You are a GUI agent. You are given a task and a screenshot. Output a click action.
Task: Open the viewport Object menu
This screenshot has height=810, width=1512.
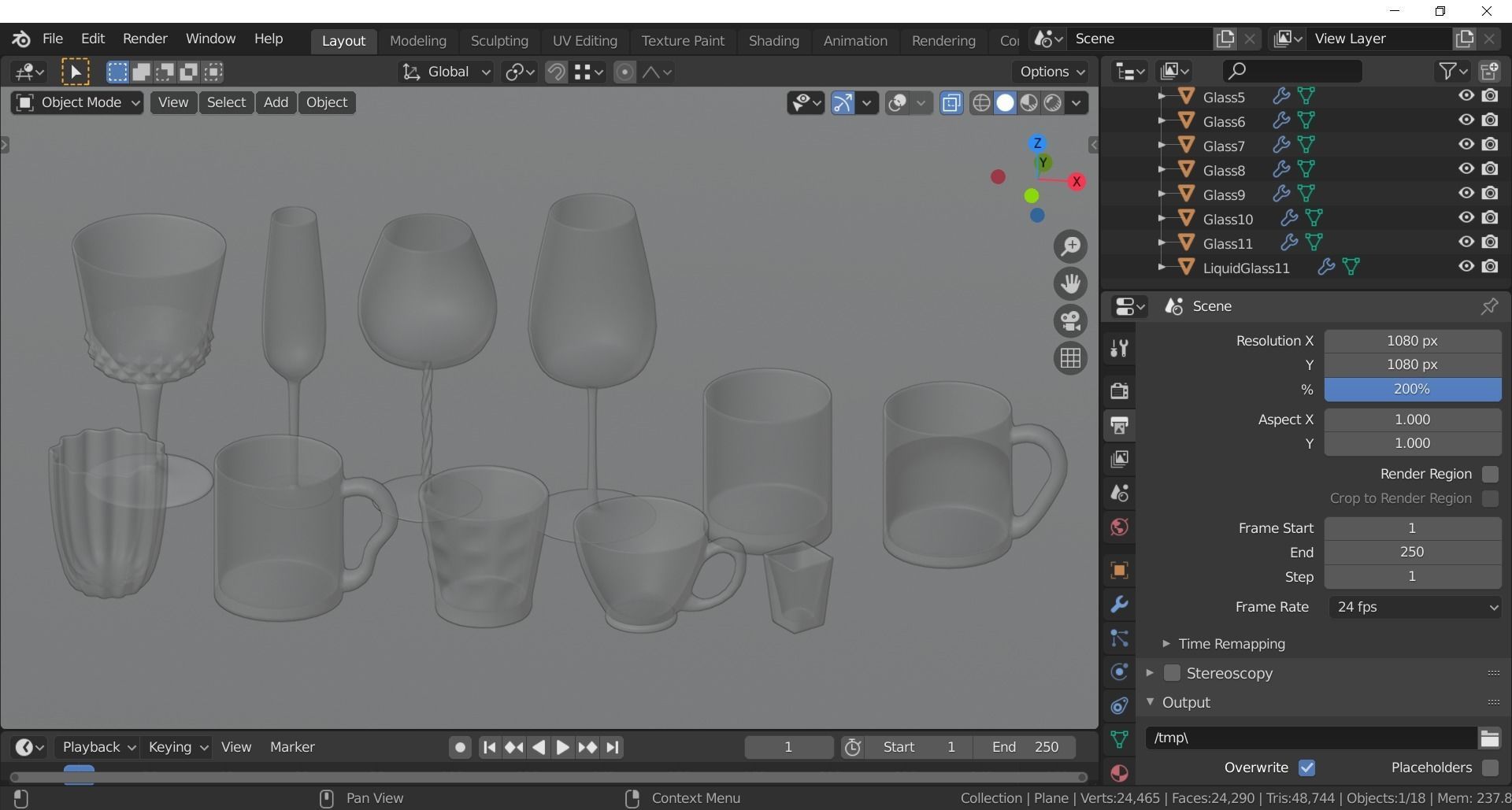[x=327, y=103]
